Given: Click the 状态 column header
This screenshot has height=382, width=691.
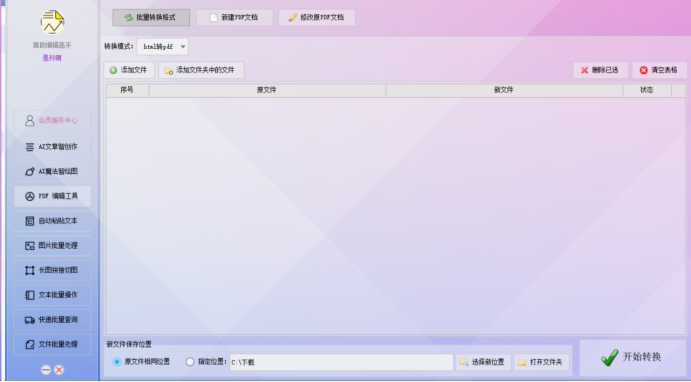Looking at the screenshot, I should pyautogui.click(x=647, y=90).
